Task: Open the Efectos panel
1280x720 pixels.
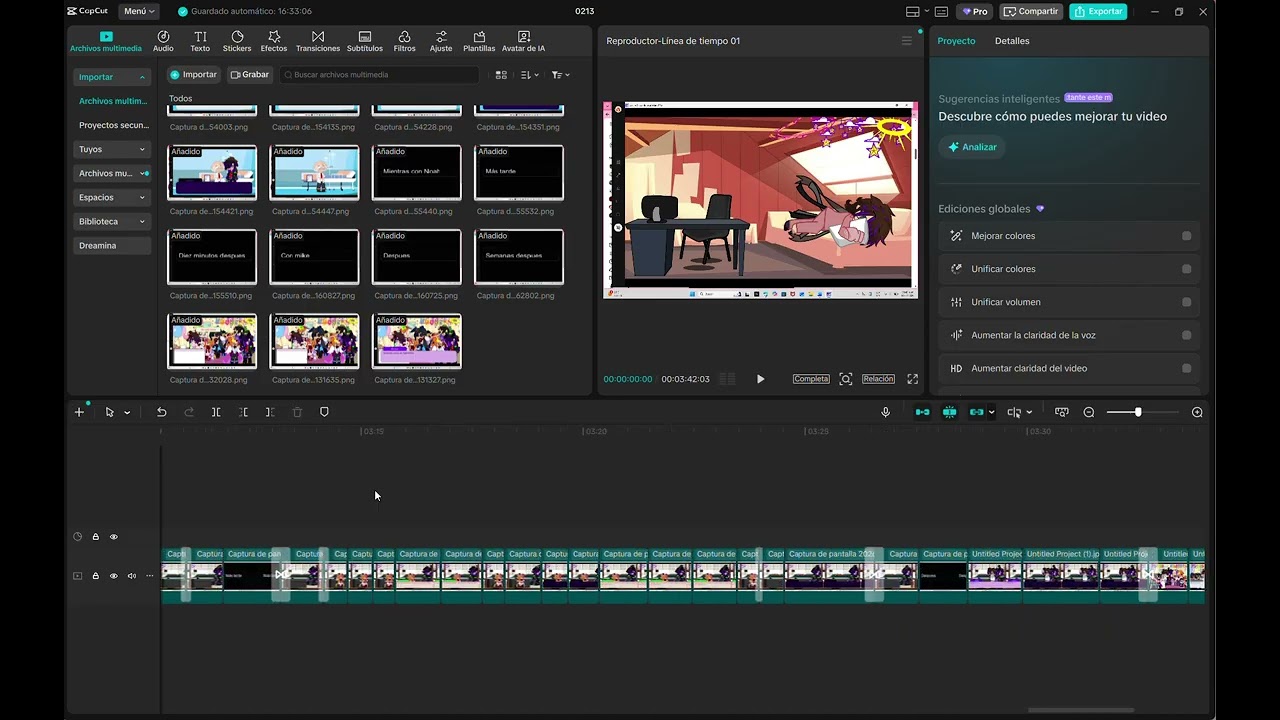Action: (274, 41)
